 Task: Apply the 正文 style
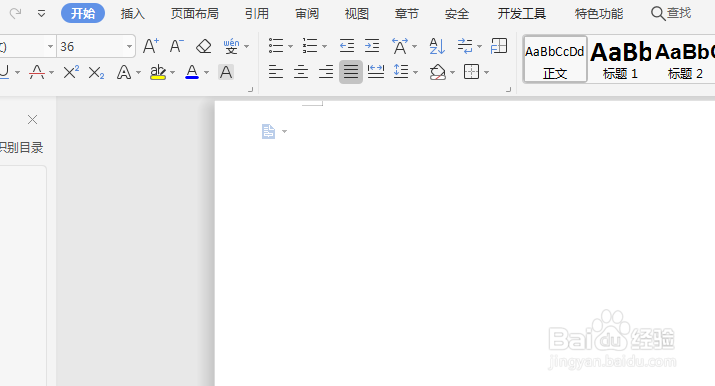[555, 59]
